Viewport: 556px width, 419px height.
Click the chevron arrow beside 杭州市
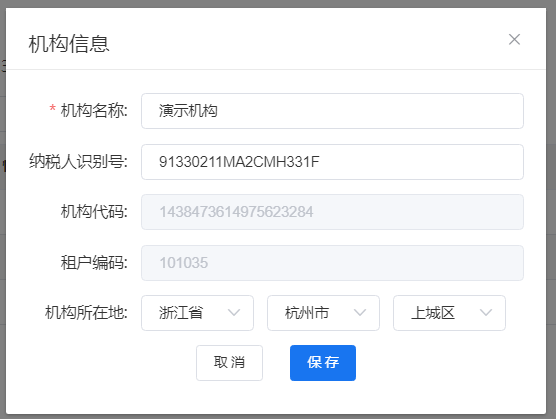[360, 313]
